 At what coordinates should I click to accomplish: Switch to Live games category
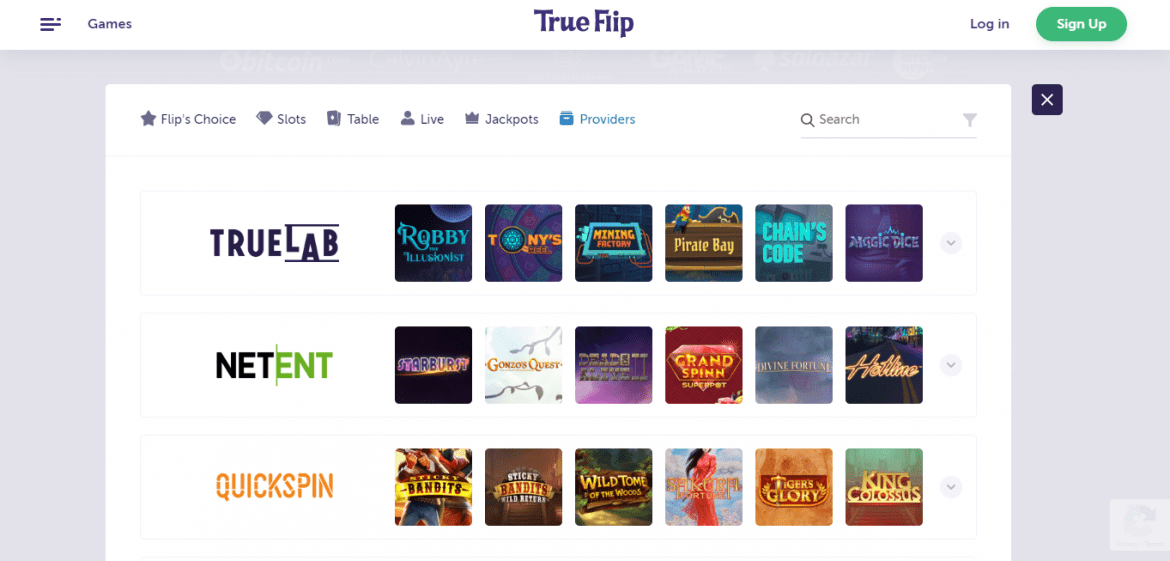click(422, 119)
